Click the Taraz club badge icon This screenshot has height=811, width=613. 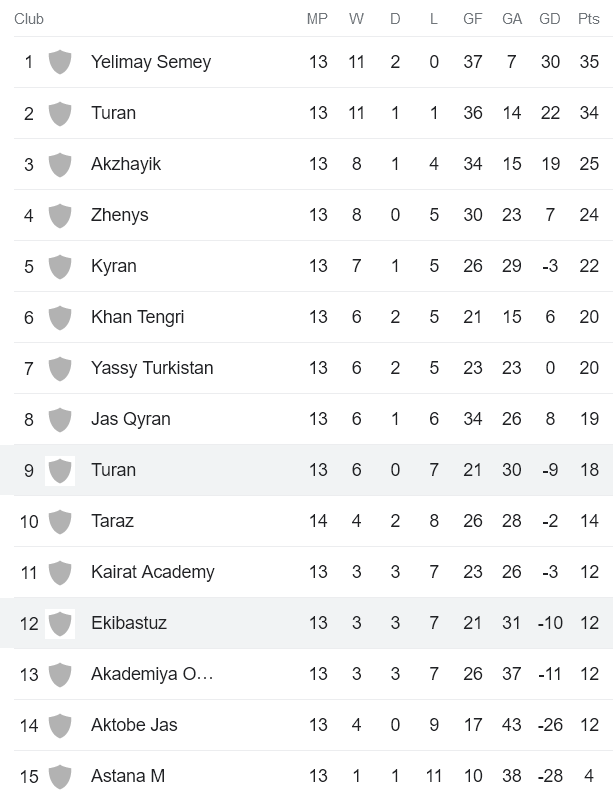pyautogui.click(x=60, y=521)
